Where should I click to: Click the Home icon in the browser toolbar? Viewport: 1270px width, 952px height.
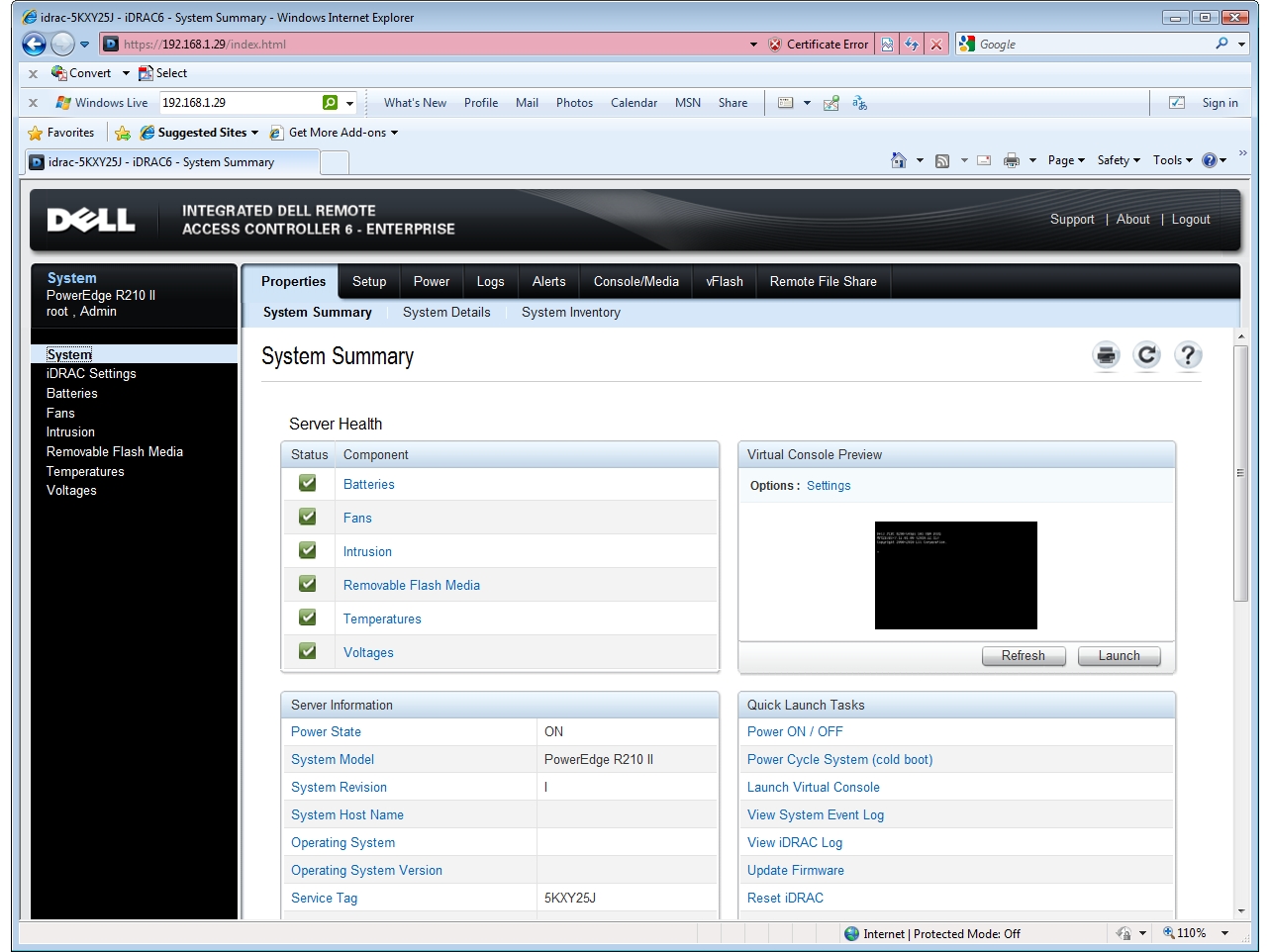click(901, 159)
